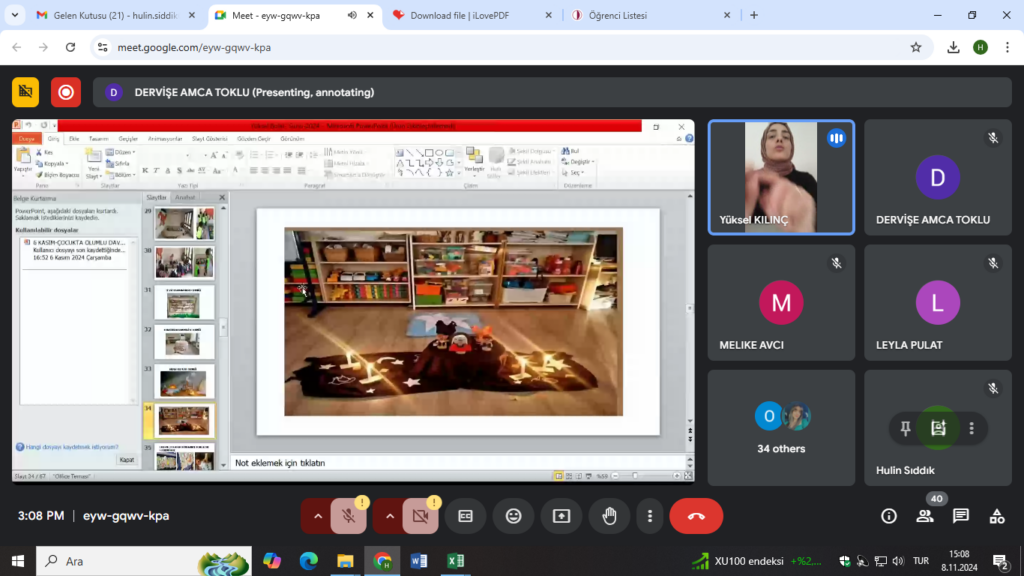Expand video settings chevron beside camera
This screenshot has height=576, width=1024.
pyautogui.click(x=390, y=516)
